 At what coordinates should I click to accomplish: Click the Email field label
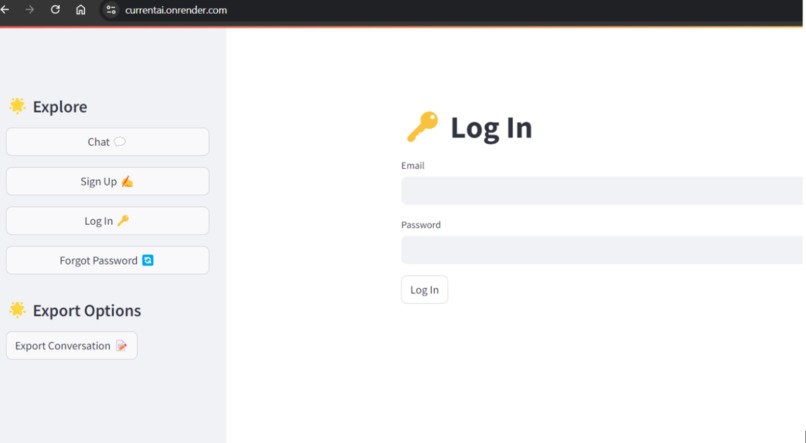tap(413, 165)
